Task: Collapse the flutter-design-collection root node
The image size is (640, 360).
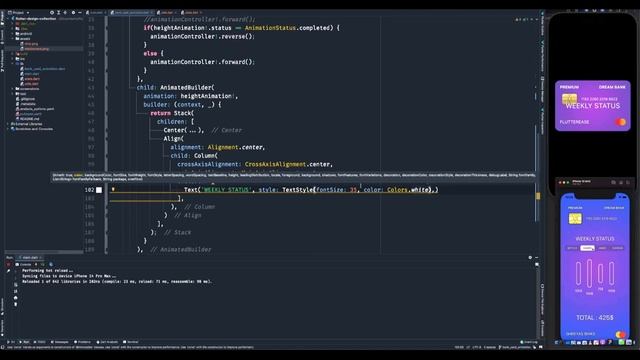Action: click(x=8, y=19)
